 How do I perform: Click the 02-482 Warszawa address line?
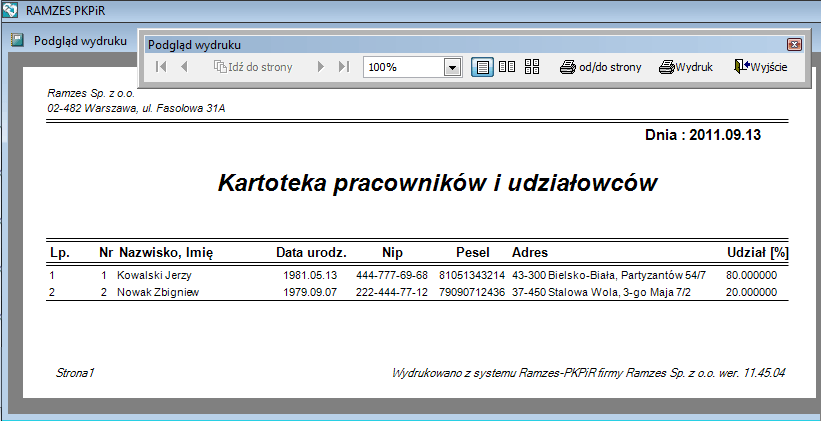[x=136, y=108]
